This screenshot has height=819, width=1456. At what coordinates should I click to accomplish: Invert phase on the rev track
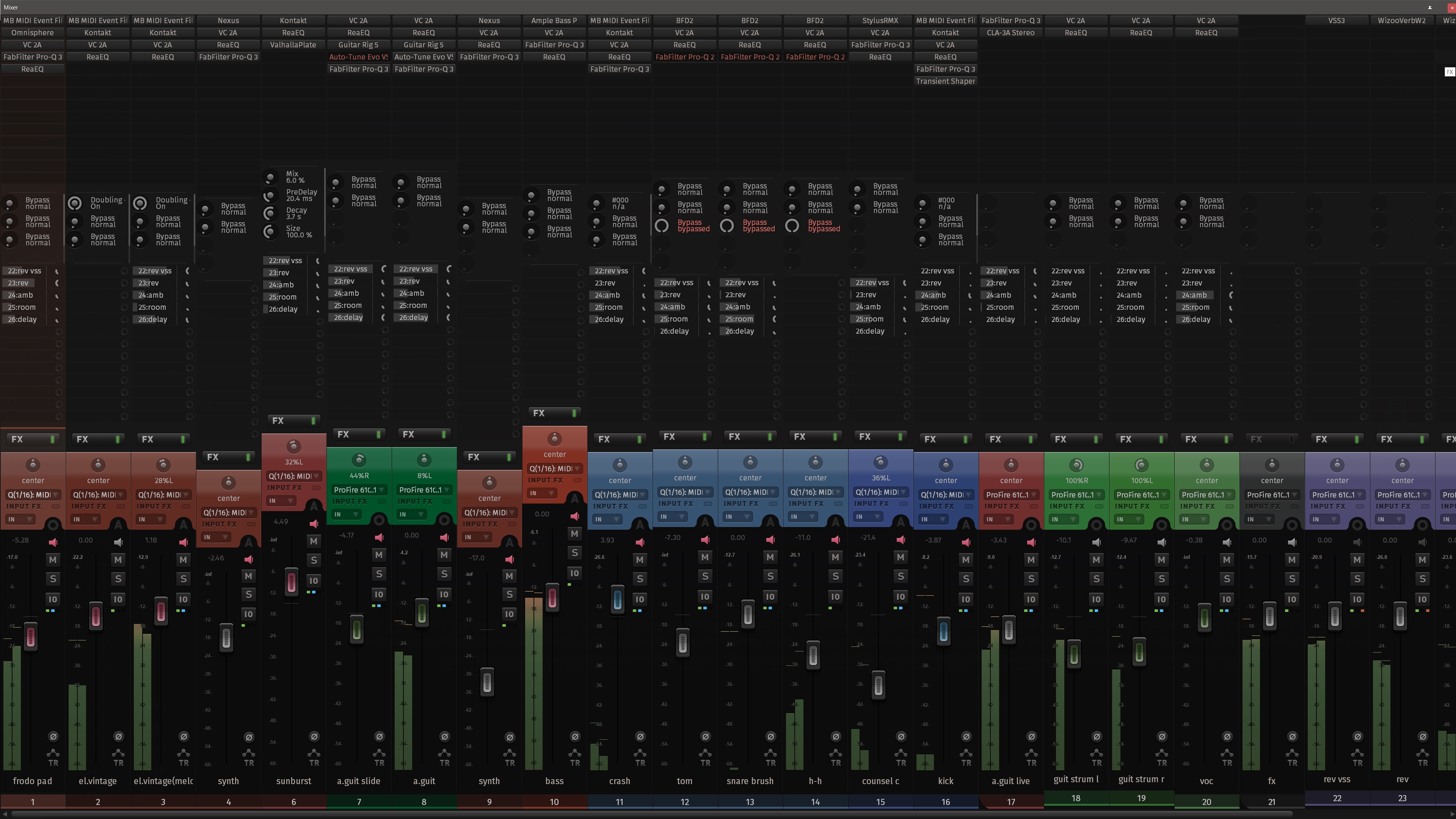coord(1423,736)
